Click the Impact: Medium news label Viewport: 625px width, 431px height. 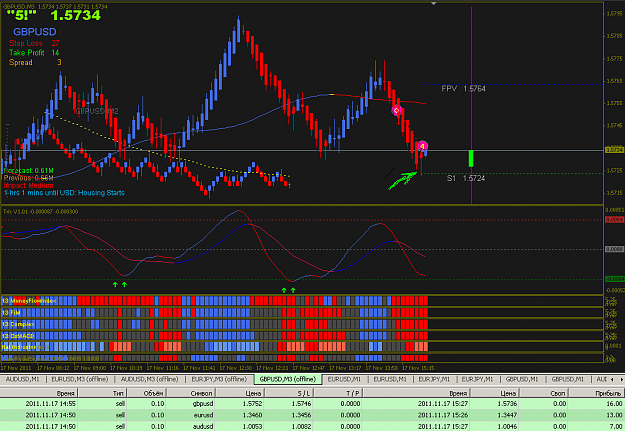click(x=28, y=185)
